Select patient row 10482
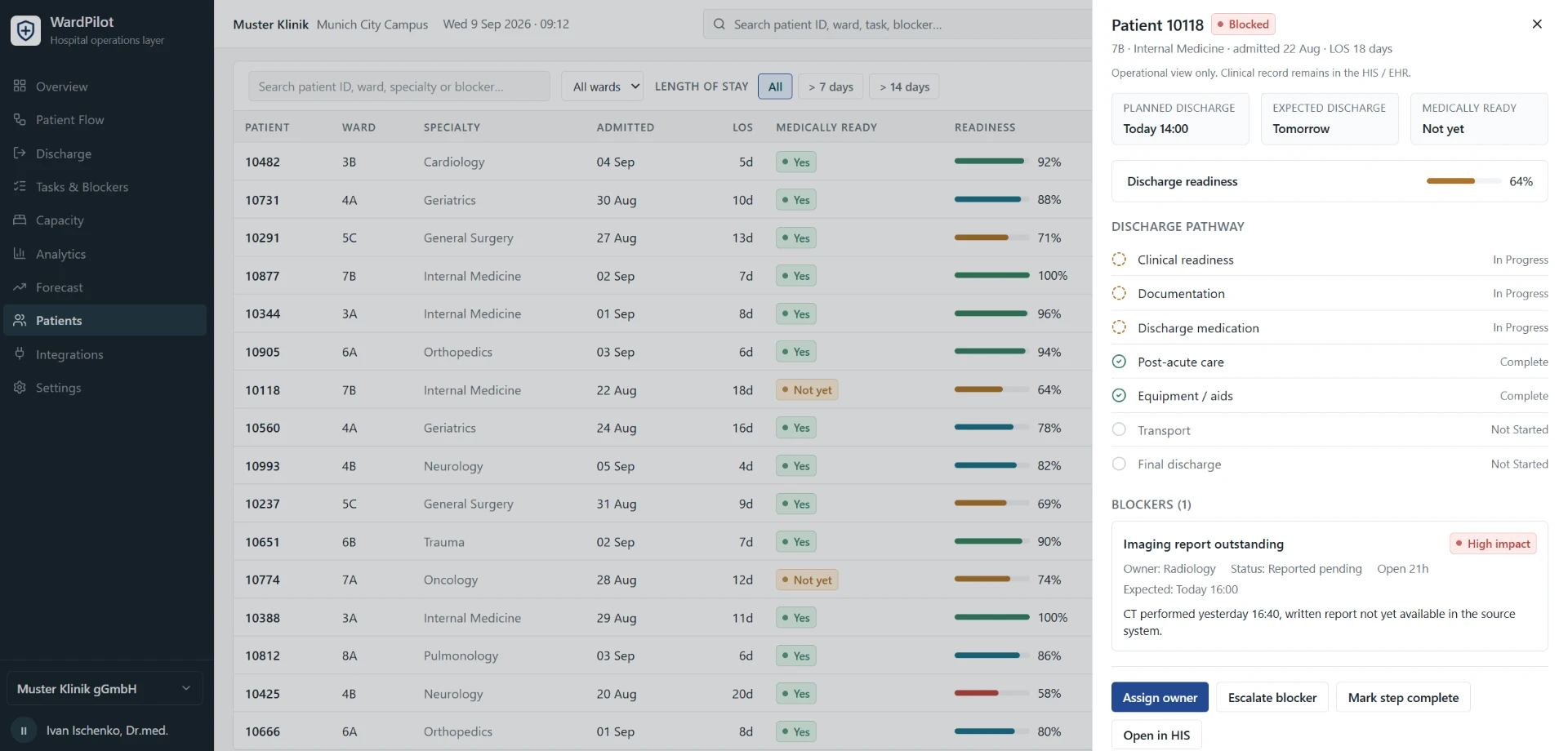Viewport: 1568px width, 751px height. tap(662, 162)
